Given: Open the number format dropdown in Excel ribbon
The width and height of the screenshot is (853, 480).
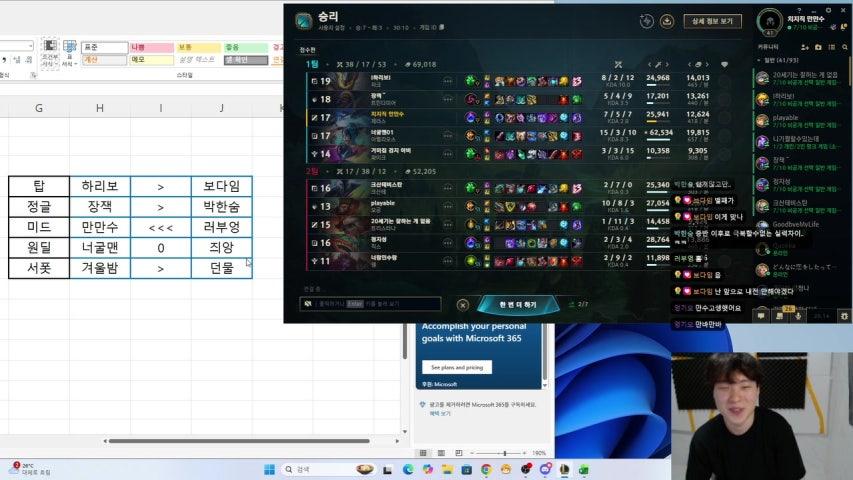Looking at the screenshot, I should [30, 46].
